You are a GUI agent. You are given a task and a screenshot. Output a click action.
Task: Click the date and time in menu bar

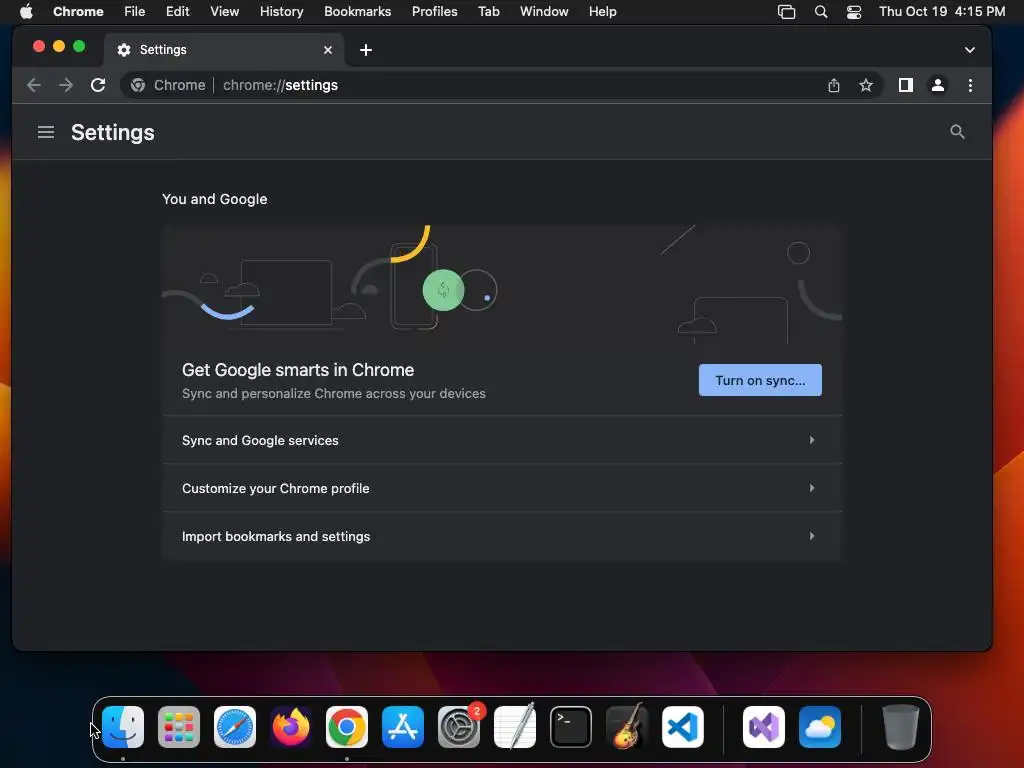coord(942,11)
